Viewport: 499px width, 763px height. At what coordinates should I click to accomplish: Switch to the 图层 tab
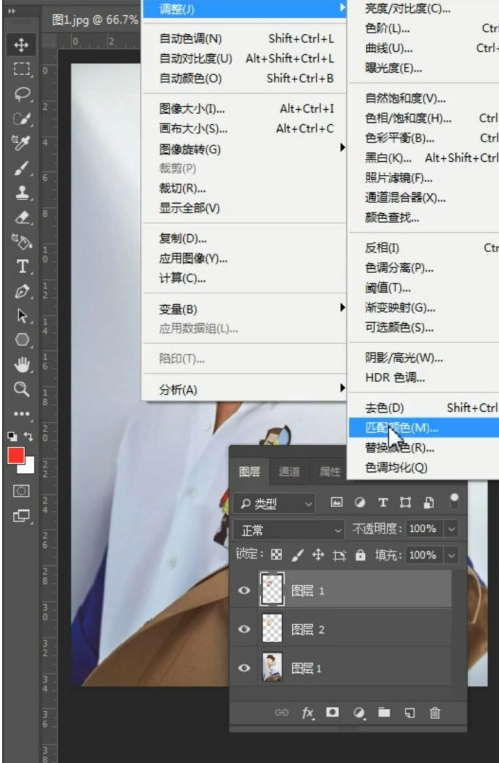tap(249, 472)
